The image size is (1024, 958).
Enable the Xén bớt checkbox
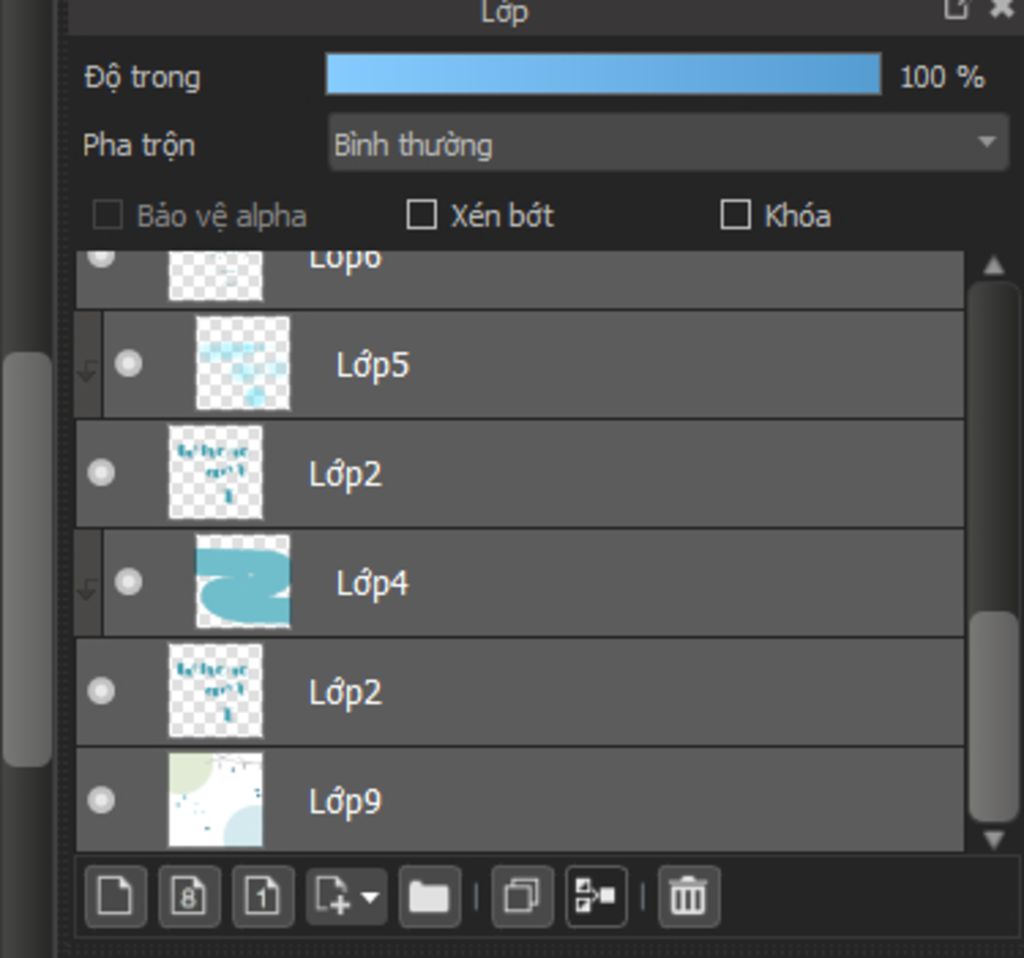[x=422, y=215]
